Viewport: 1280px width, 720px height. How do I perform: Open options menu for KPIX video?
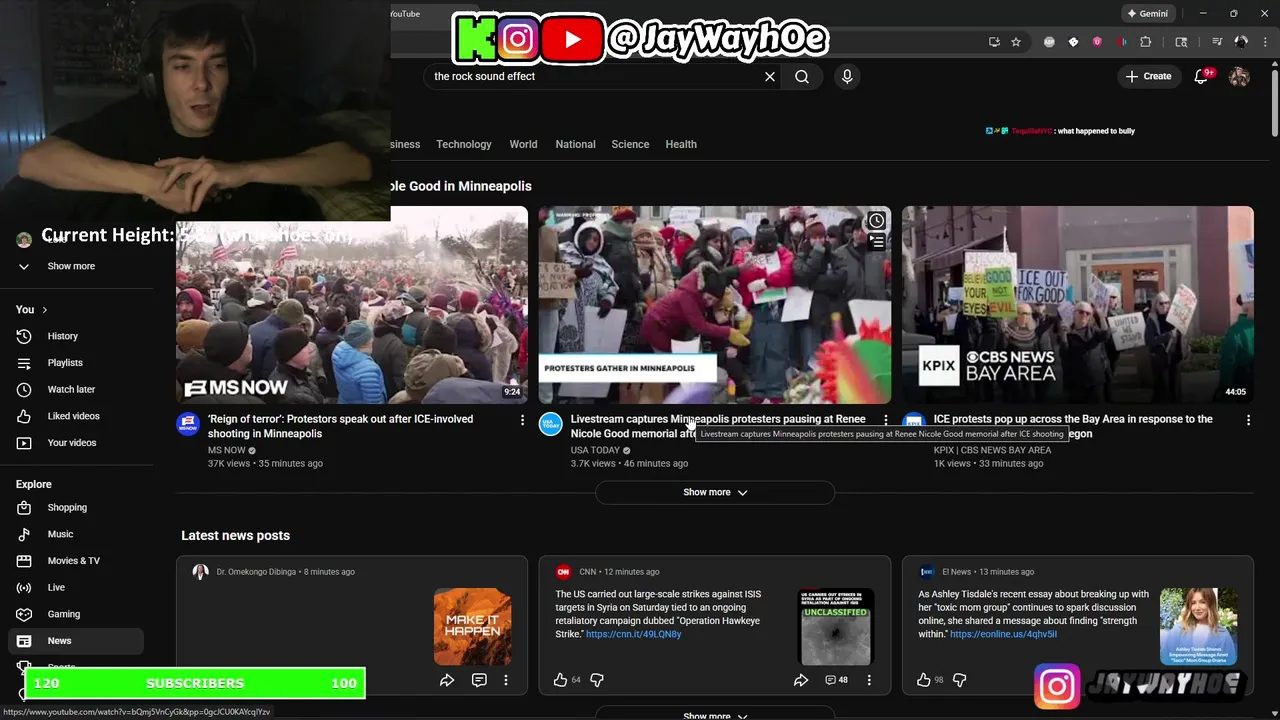(x=1248, y=420)
